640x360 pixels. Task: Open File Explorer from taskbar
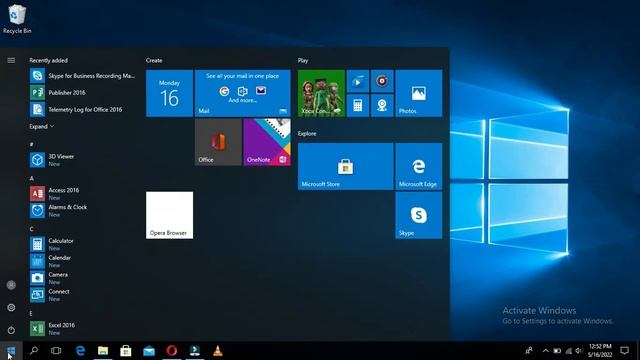(103, 351)
